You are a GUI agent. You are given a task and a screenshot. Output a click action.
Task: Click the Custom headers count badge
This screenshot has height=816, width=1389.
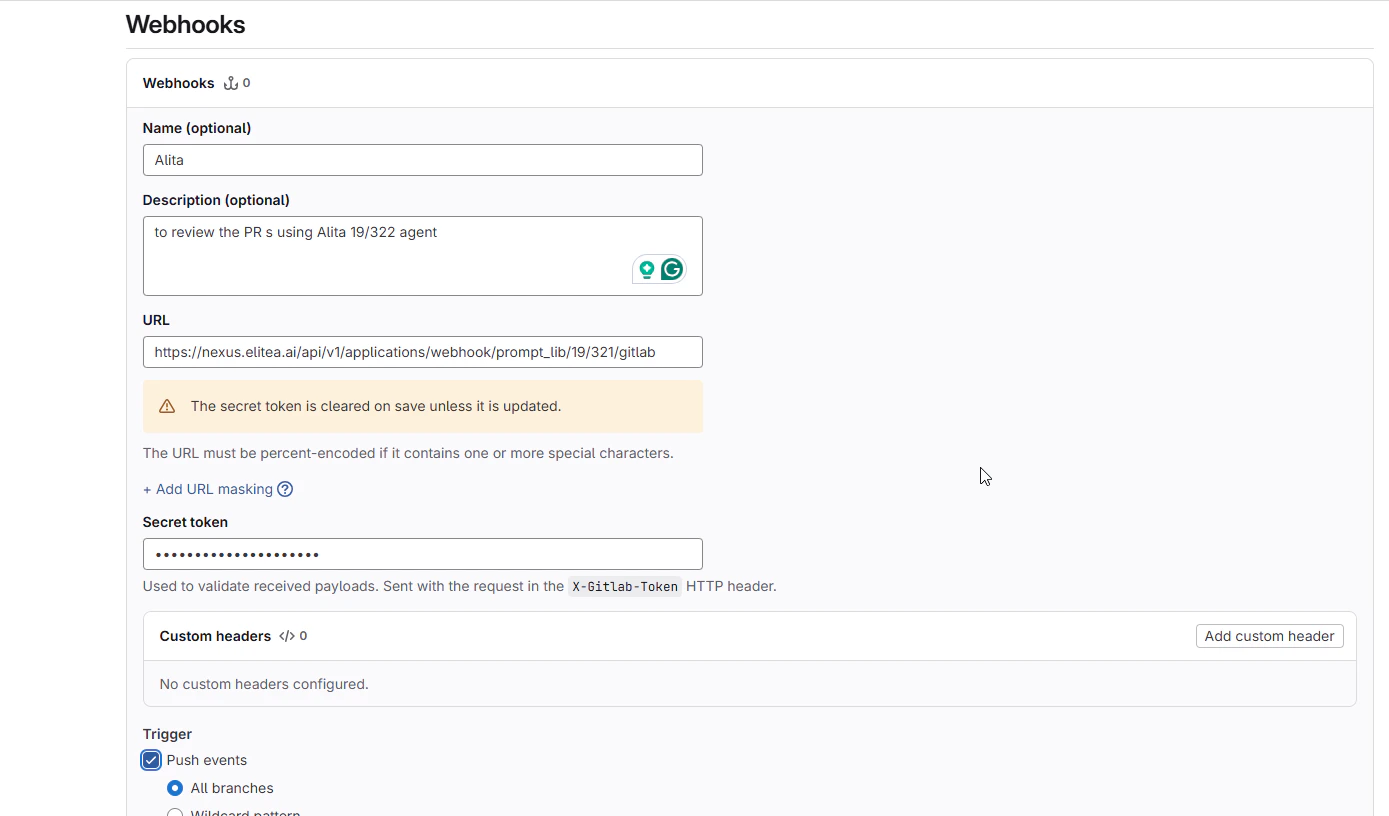click(304, 636)
